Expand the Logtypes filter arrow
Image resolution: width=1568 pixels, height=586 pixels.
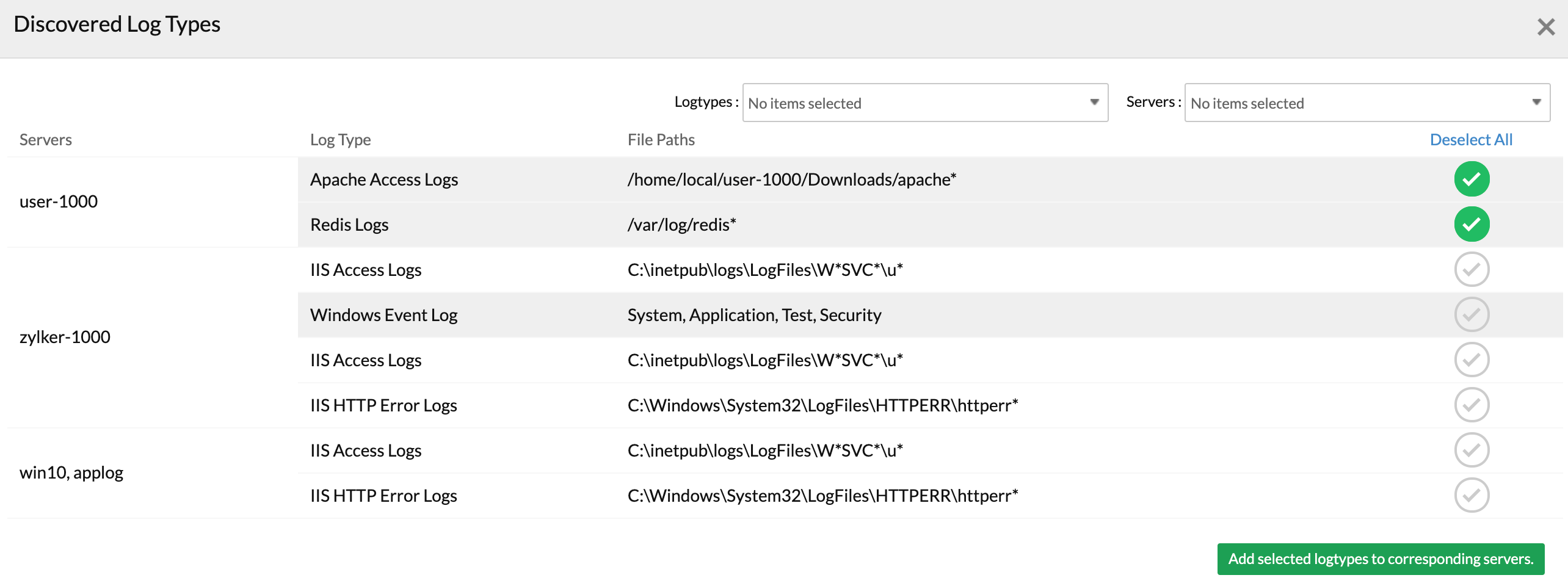click(1095, 103)
